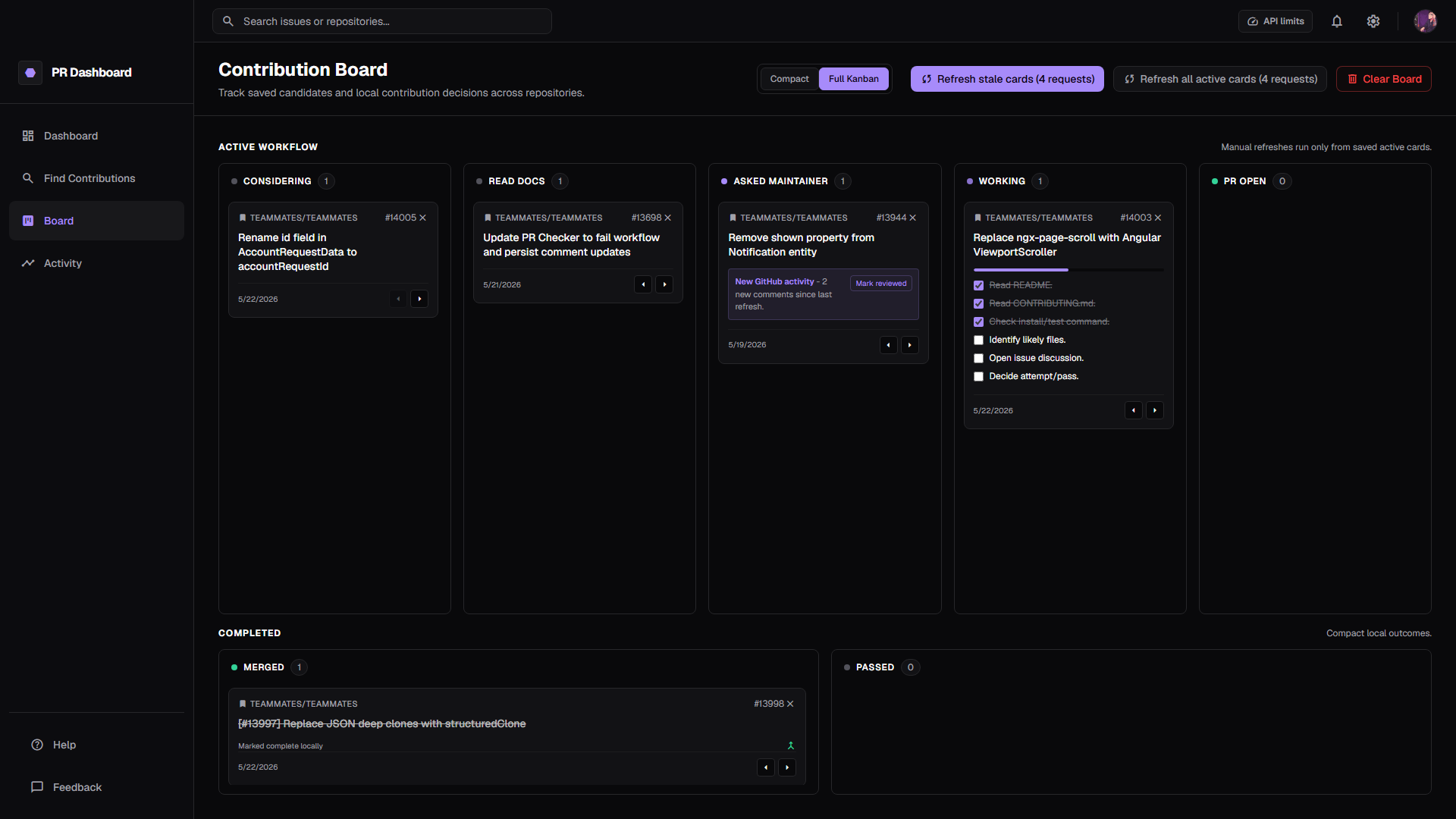1456x819 pixels.
Task: Check Open issue discussion item
Action: (x=978, y=359)
